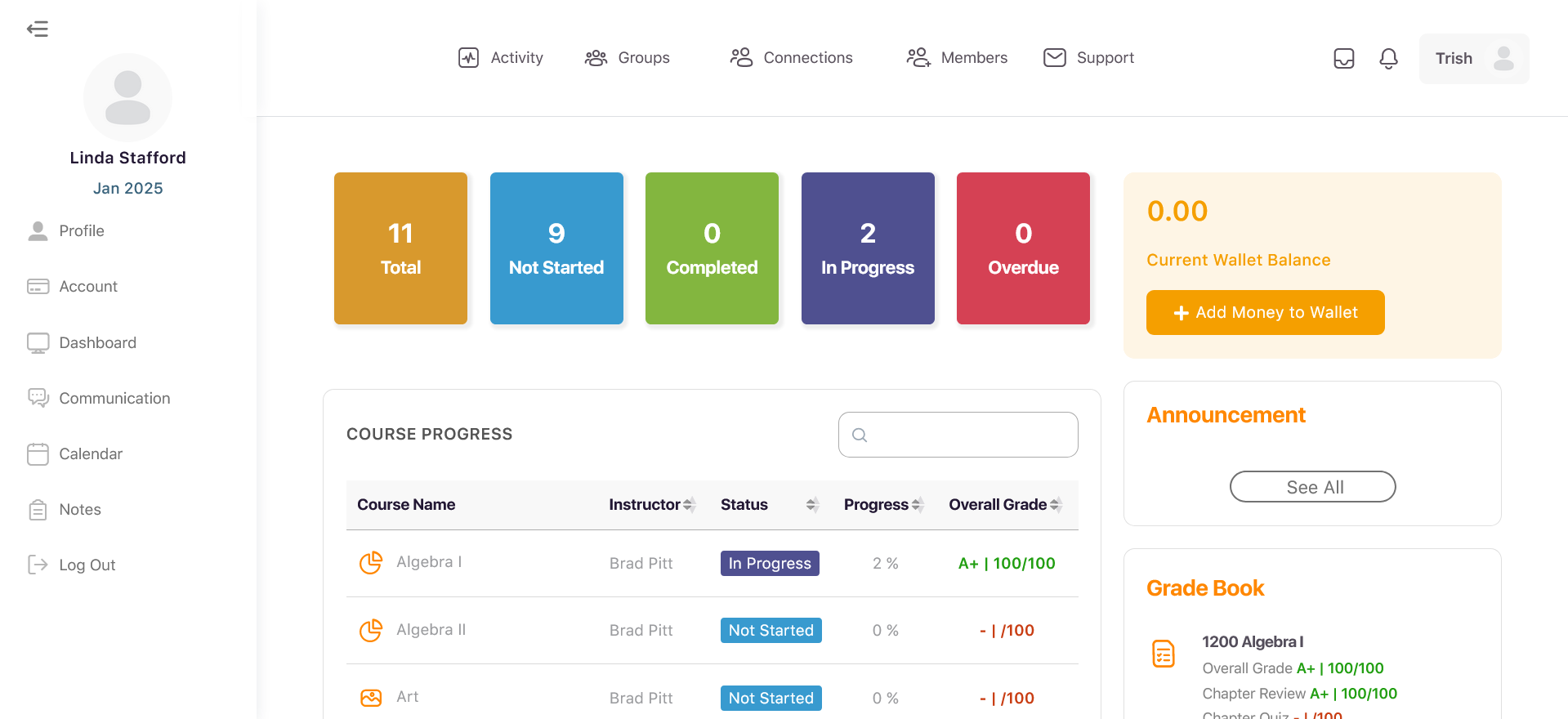Collapse the sidebar with the menu arrow icon
The height and width of the screenshot is (719, 1568).
coord(38,29)
